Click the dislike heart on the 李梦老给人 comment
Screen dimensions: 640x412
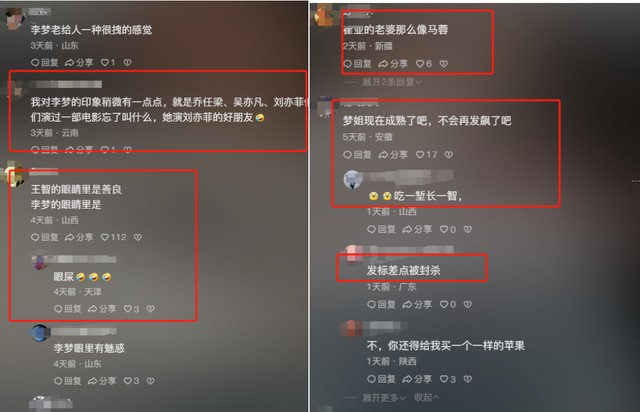pos(128,62)
